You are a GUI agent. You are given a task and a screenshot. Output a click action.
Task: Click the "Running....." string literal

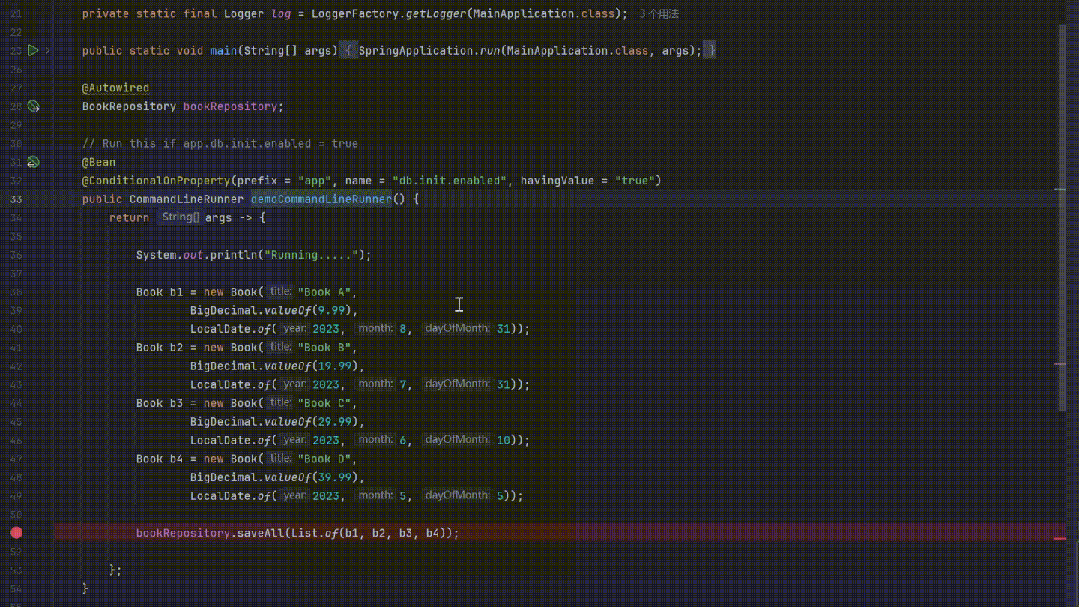(312, 255)
